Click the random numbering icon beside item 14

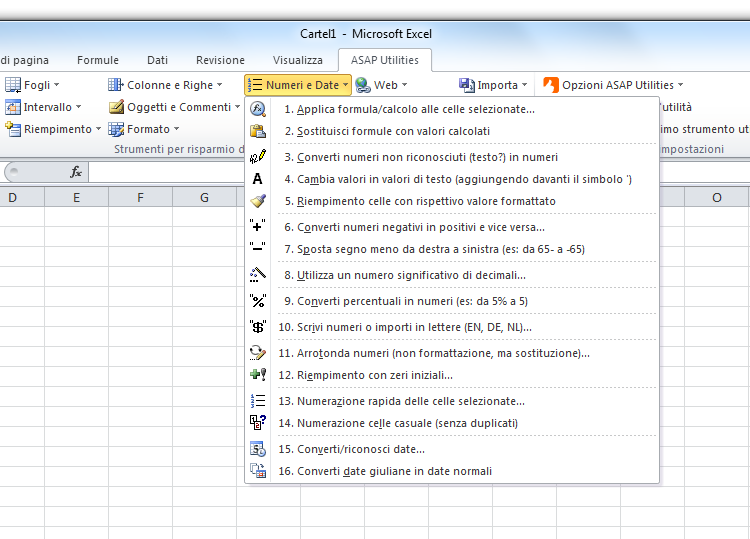pyautogui.click(x=258, y=423)
